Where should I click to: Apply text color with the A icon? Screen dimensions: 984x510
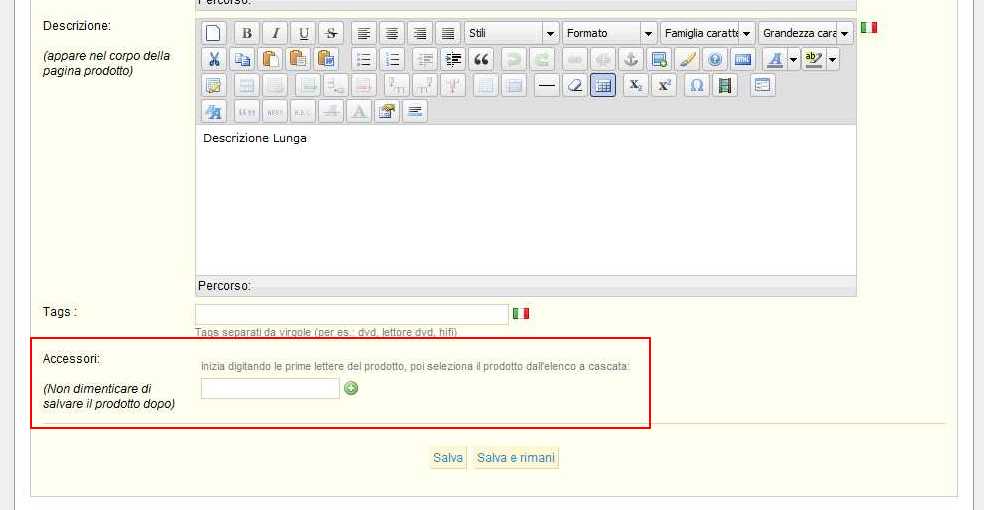[x=775, y=60]
